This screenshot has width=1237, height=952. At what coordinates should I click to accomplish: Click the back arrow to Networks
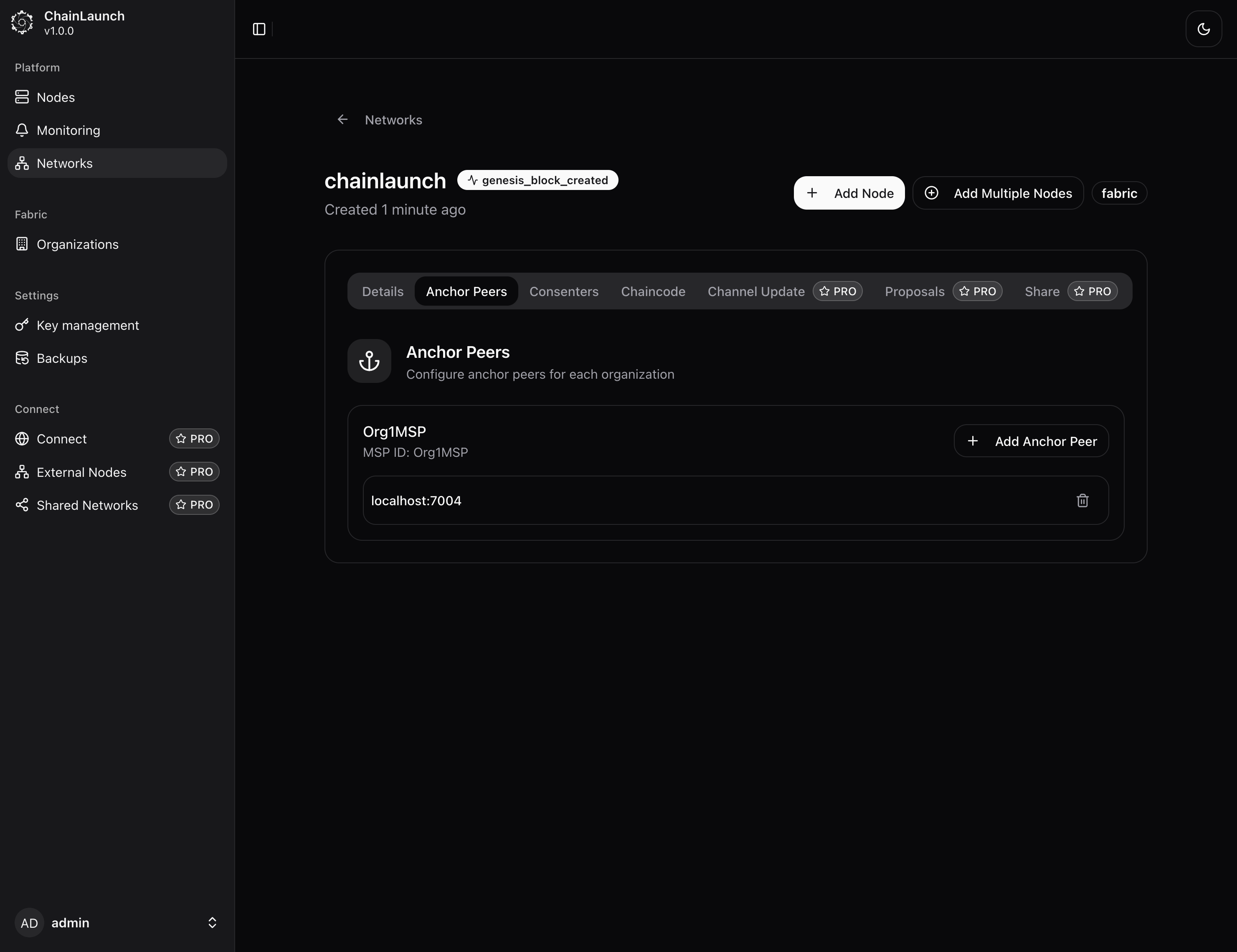[x=342, y=119]
